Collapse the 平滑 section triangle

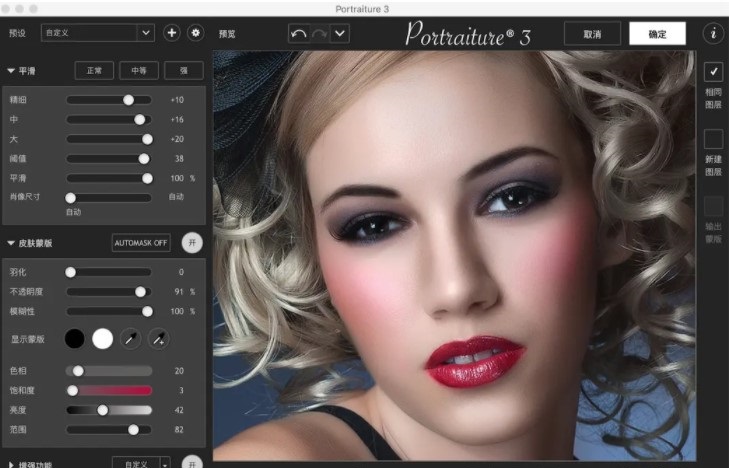tap(11, 71)
